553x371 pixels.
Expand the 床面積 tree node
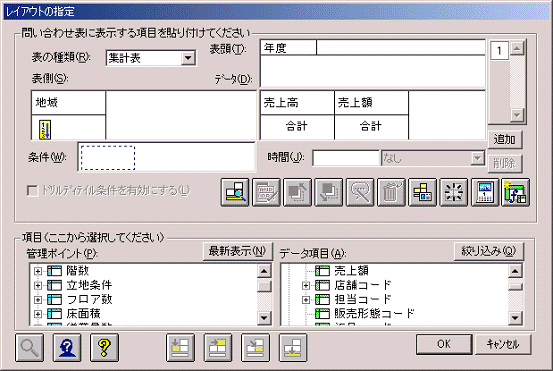pyautogui.click(x=37, y=314)
